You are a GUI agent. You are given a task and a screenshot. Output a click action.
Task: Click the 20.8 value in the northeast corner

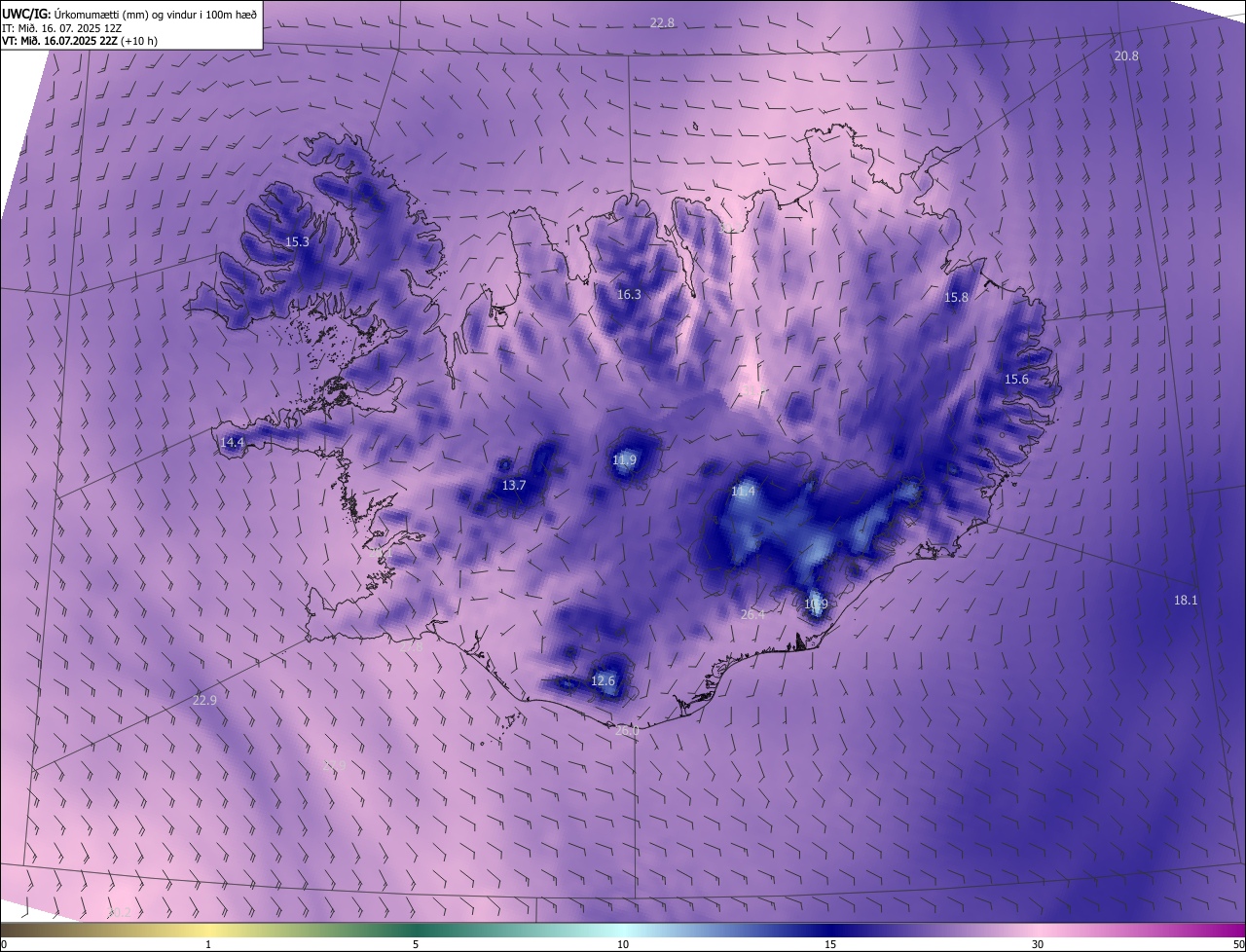pos(1126,56)
